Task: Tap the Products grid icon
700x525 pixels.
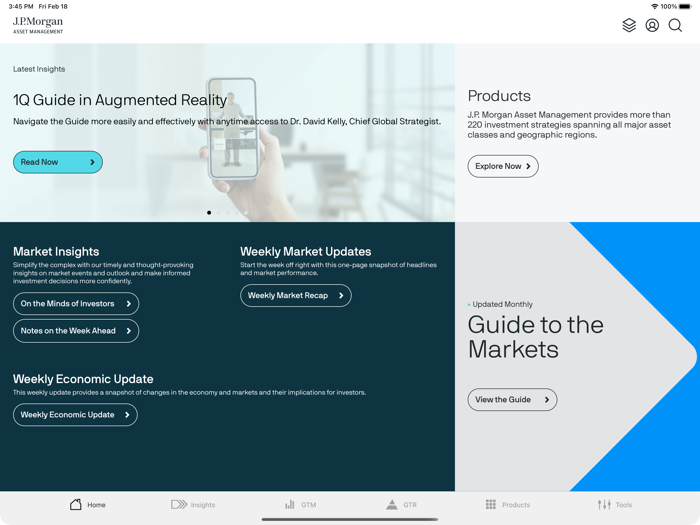Action: [491, 504]
